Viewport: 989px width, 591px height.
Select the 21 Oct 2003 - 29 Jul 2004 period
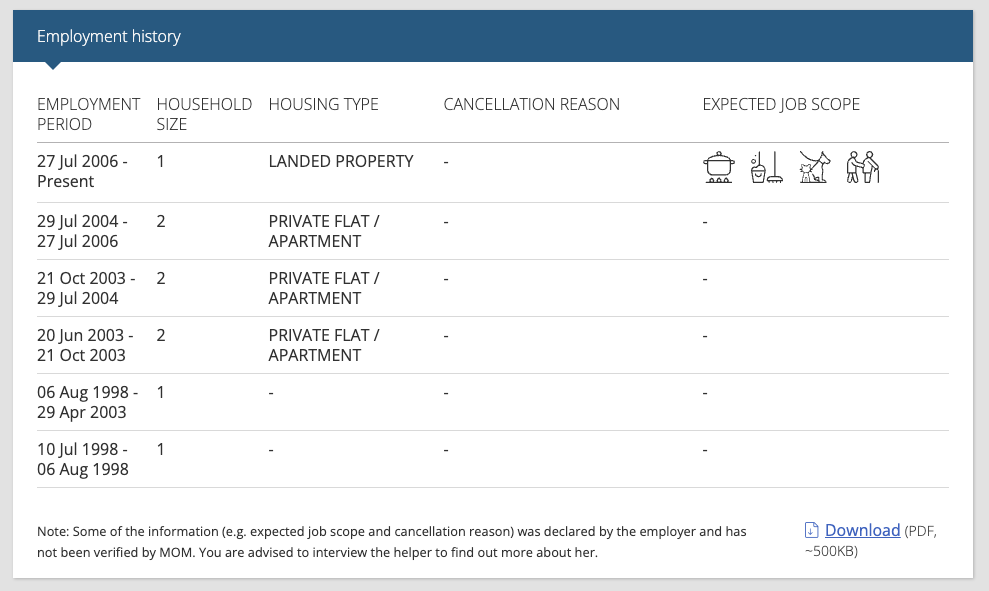click(86, 288)
